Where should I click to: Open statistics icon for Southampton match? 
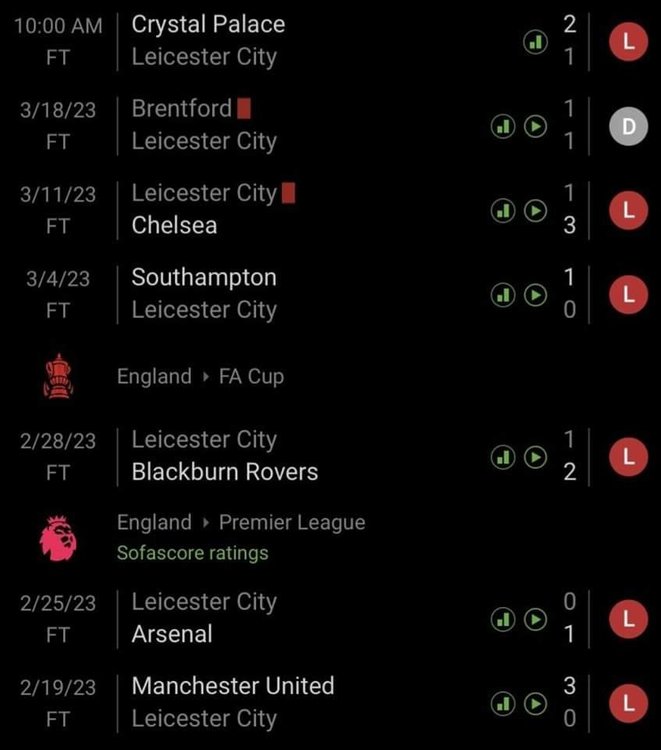503,295
